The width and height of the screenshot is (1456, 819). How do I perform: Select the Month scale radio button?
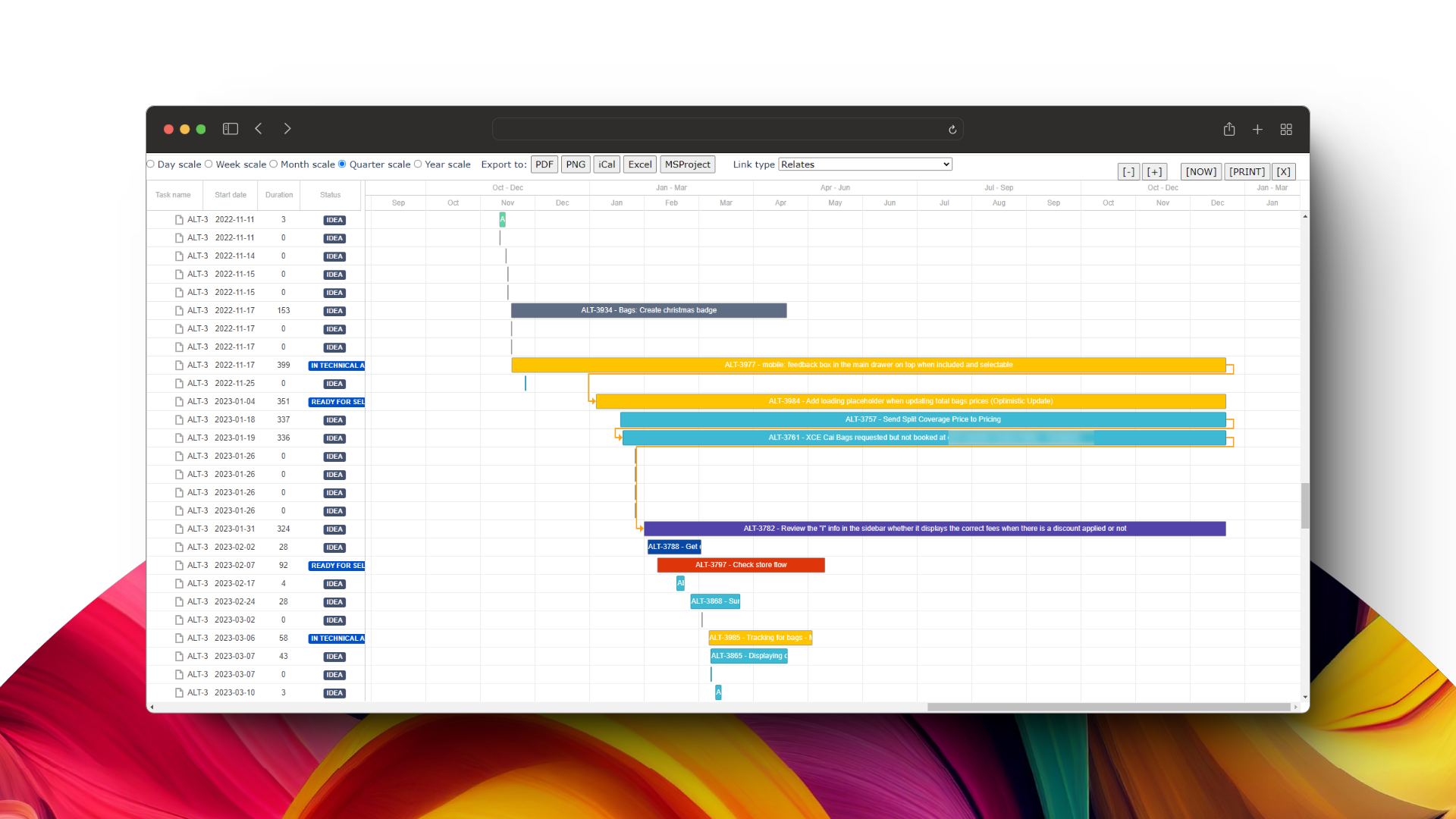coord(274,164)
